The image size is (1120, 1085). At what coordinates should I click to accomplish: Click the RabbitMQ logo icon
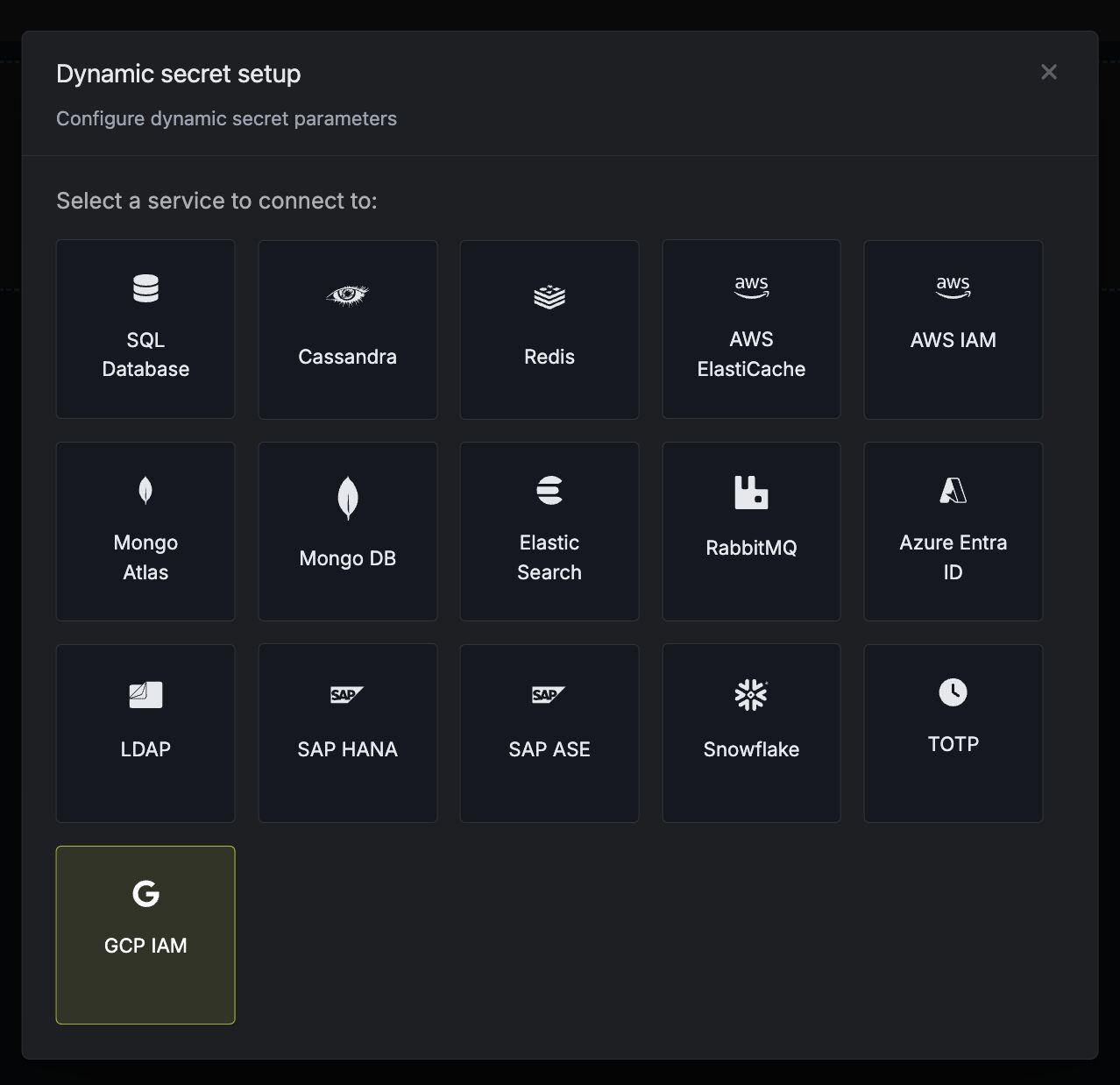(x=751, y=493)
